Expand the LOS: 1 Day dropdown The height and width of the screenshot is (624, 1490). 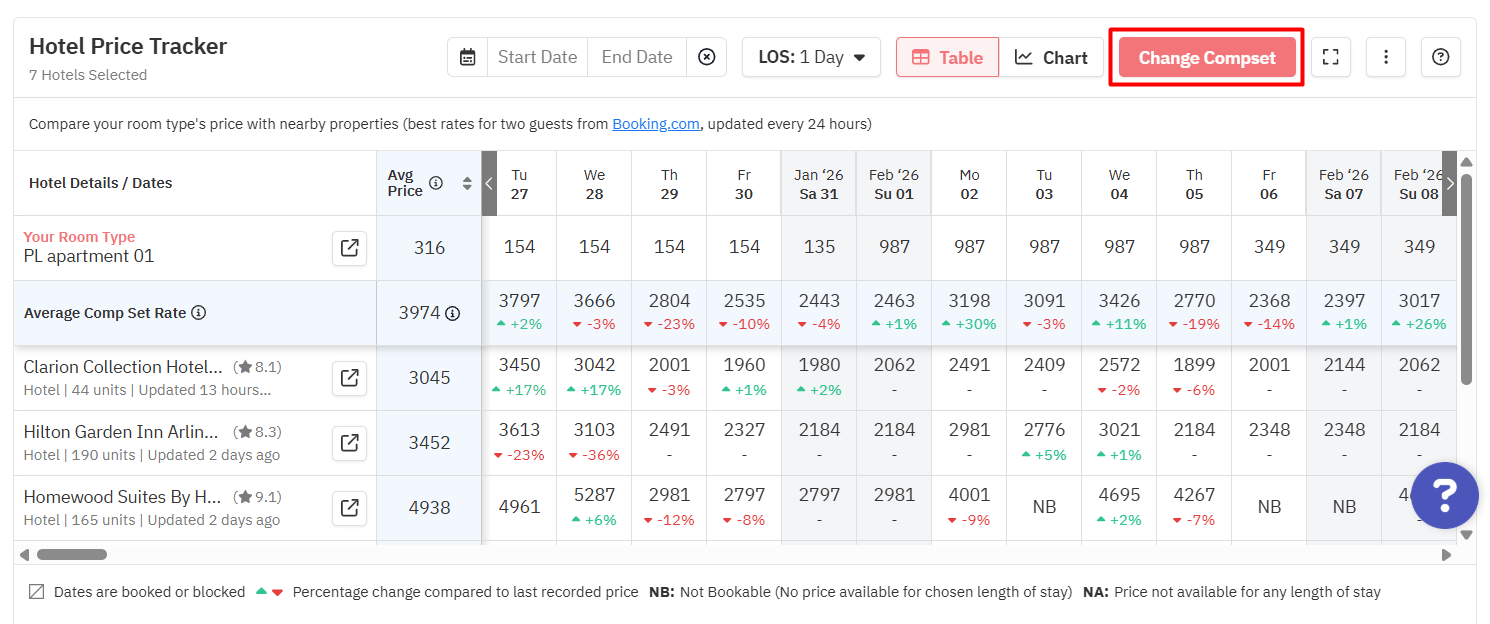(811, 57)
